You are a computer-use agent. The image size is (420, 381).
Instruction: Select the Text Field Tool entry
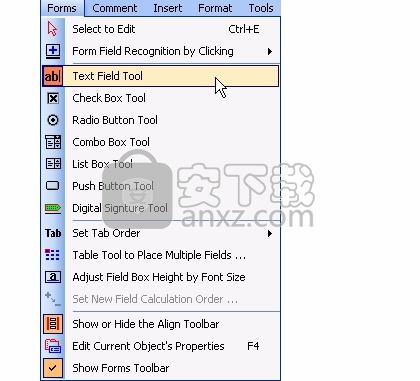(160, 76)
